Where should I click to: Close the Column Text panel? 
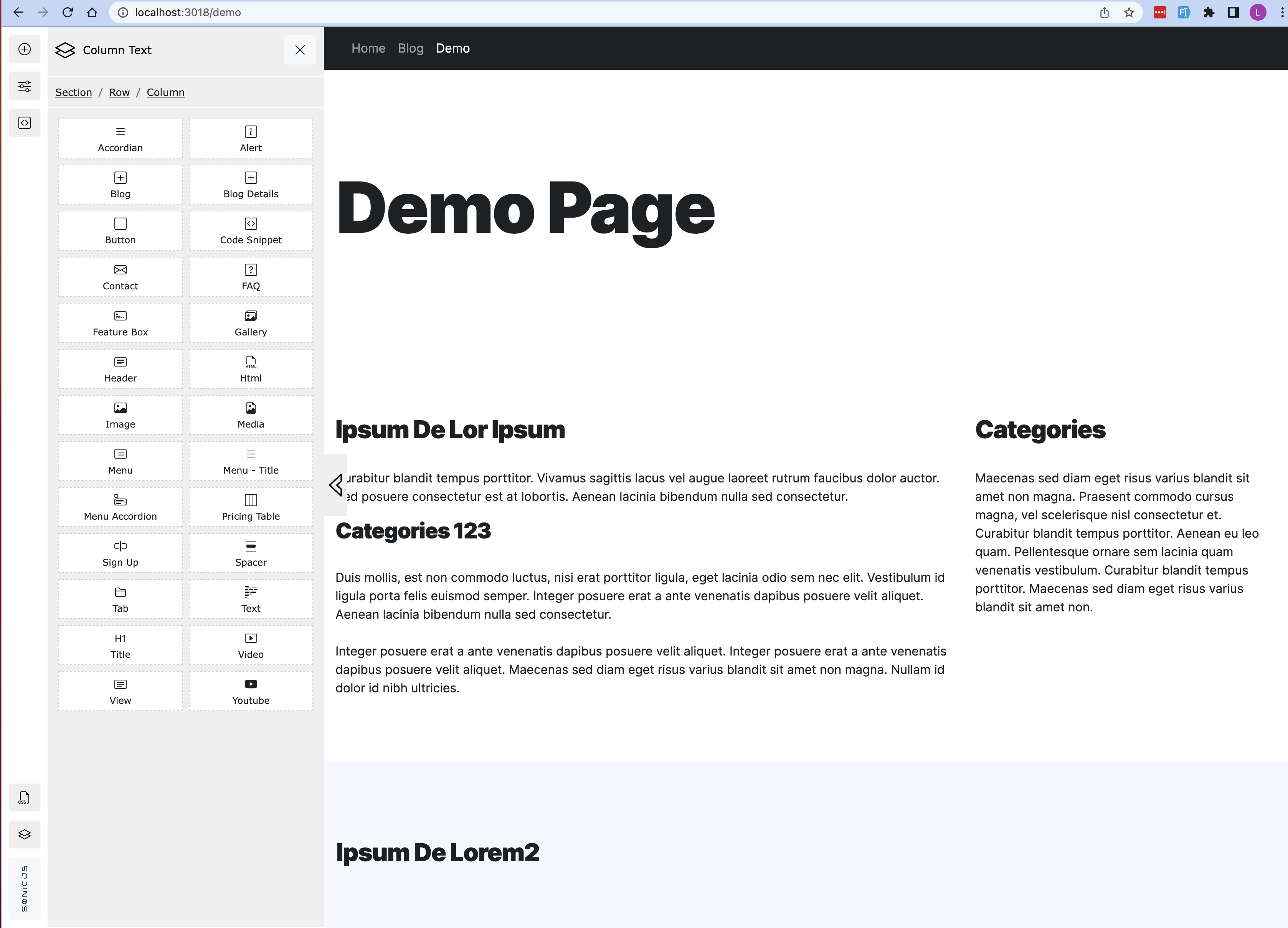pyautogui.click(x=300, y=50)
